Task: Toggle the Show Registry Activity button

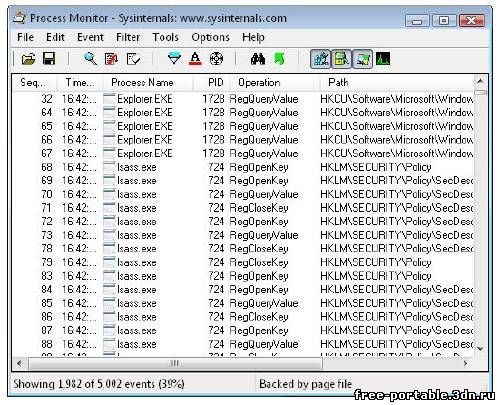Action: 320,59
